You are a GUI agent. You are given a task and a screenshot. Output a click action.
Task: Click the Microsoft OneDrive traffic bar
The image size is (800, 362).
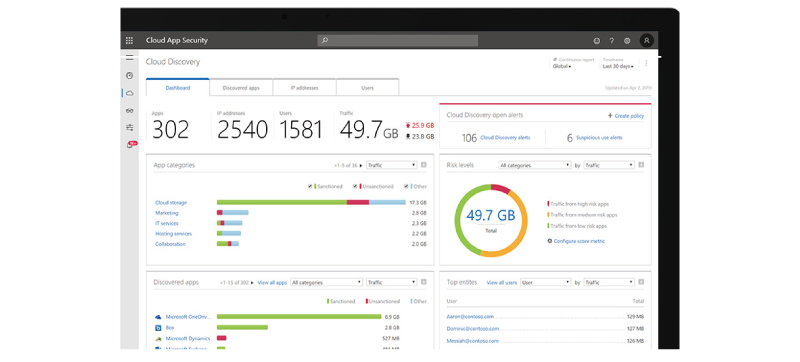click(x=299, y=317)
